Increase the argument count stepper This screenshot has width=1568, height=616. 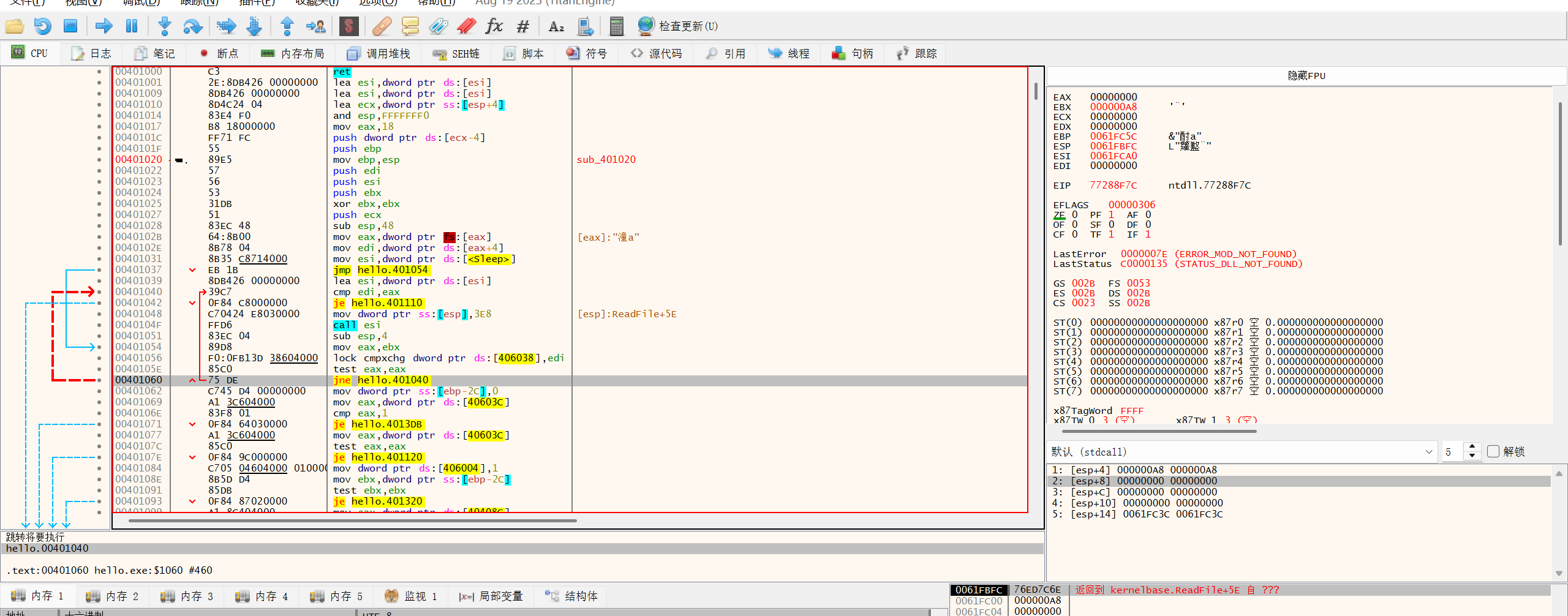pyautogui.click(x=1472, y=447)
